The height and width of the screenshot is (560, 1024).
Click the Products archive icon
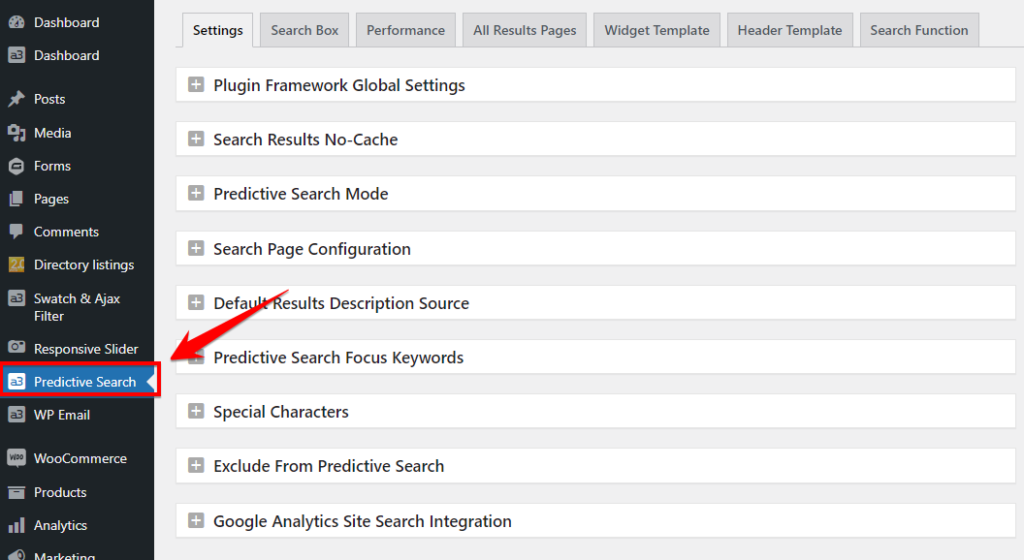[x=16, y=492]
